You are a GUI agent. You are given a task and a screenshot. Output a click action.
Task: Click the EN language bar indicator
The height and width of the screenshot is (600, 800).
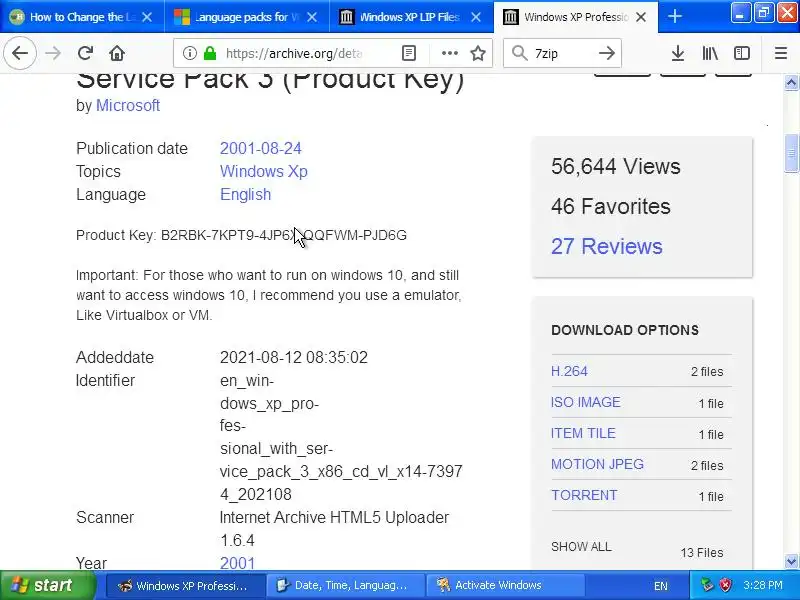(x=661, y=586)
